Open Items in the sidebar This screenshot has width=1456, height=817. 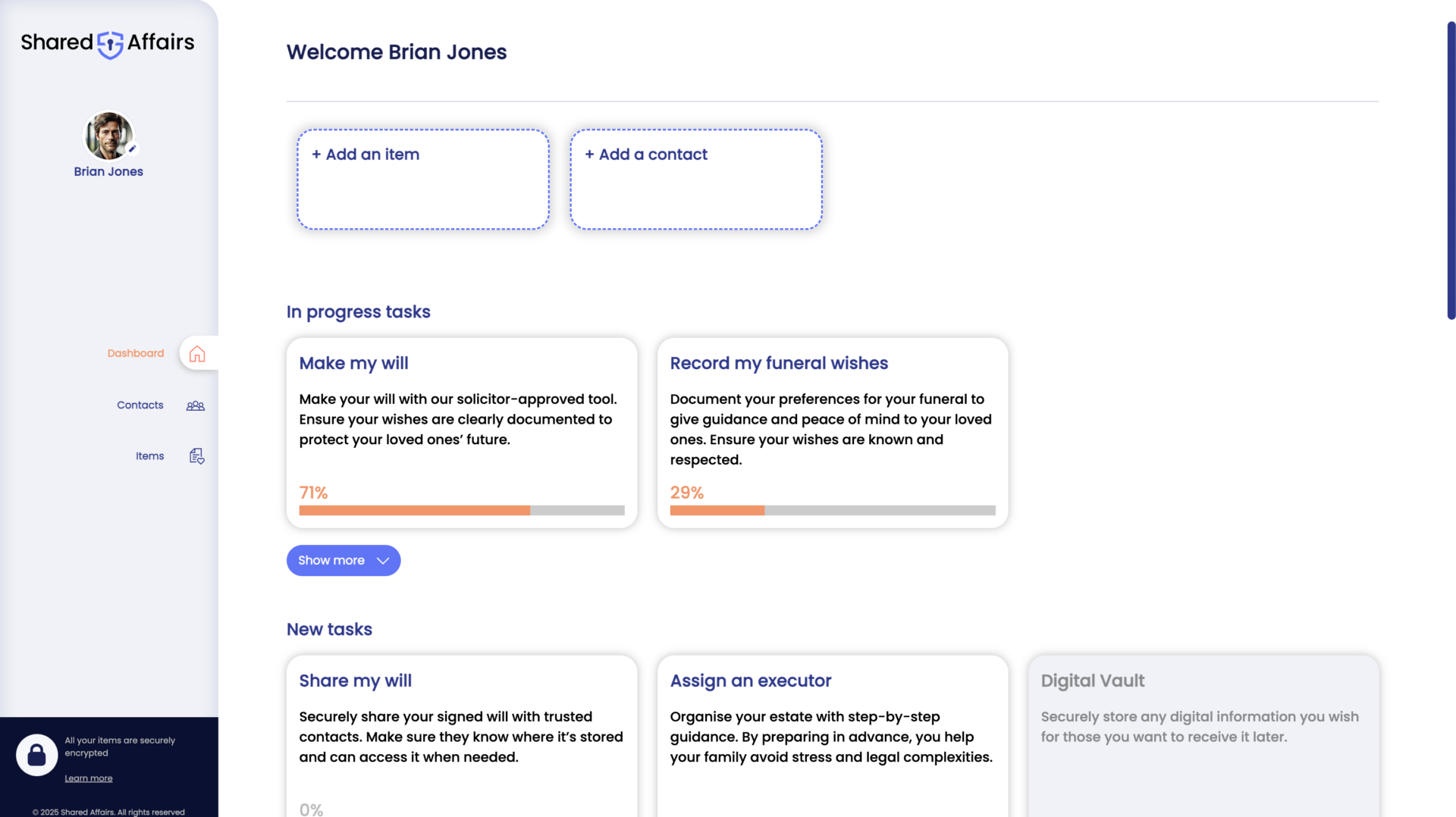tap(150, 456)
